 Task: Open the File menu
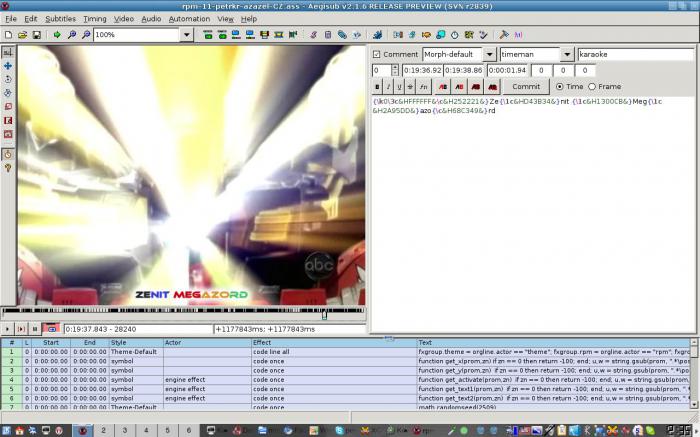[11, 19]
